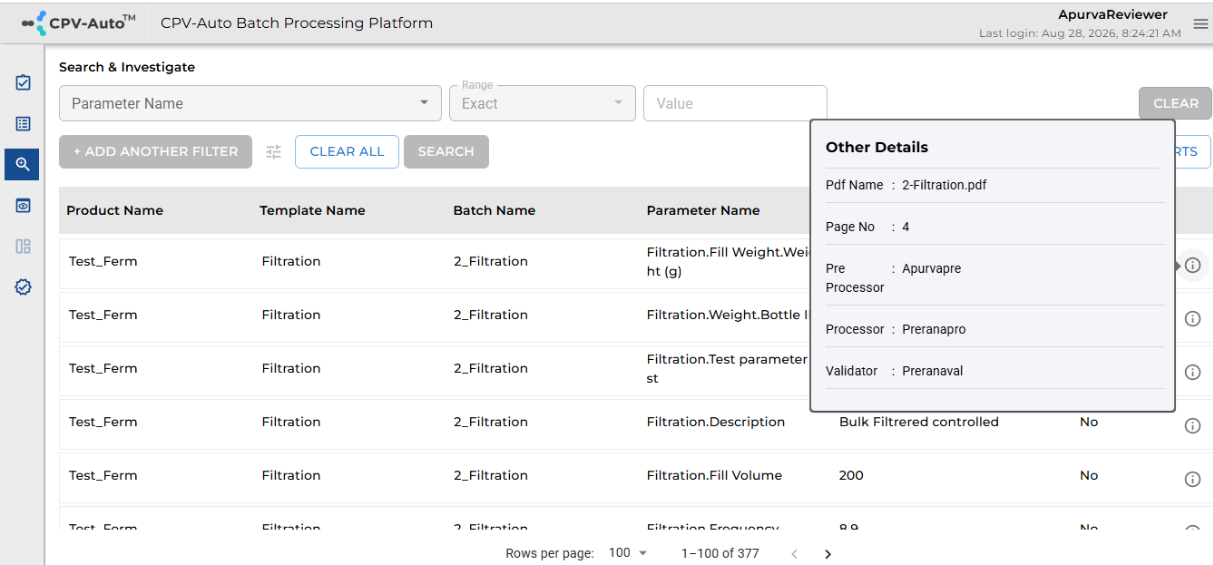The width and height of the screenshot is (1213, 565).
Task: Click the Last login timestamp text
Action: pos(1080,33)
